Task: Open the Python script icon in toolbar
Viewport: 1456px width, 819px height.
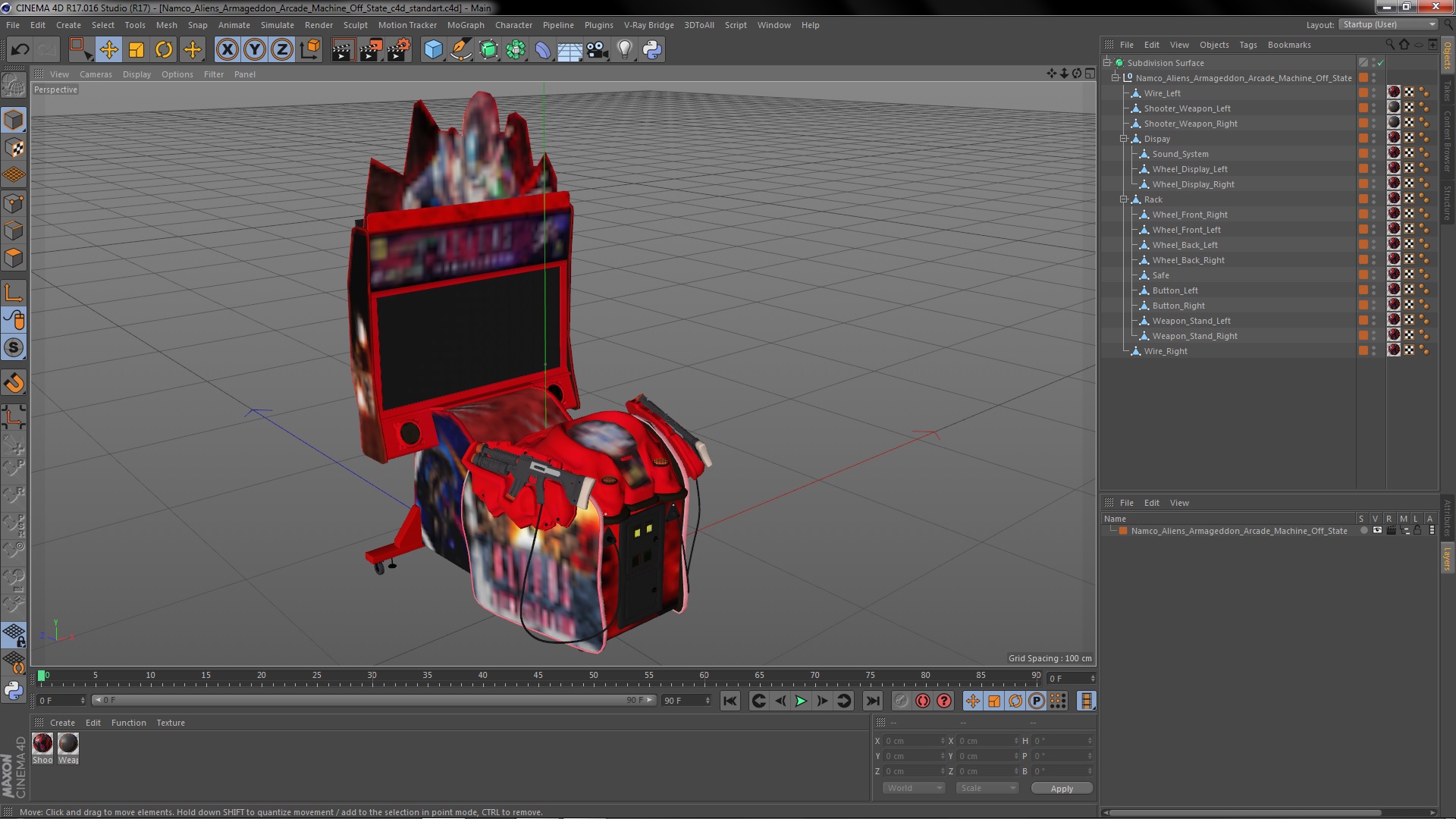Action: click(652, 50)
